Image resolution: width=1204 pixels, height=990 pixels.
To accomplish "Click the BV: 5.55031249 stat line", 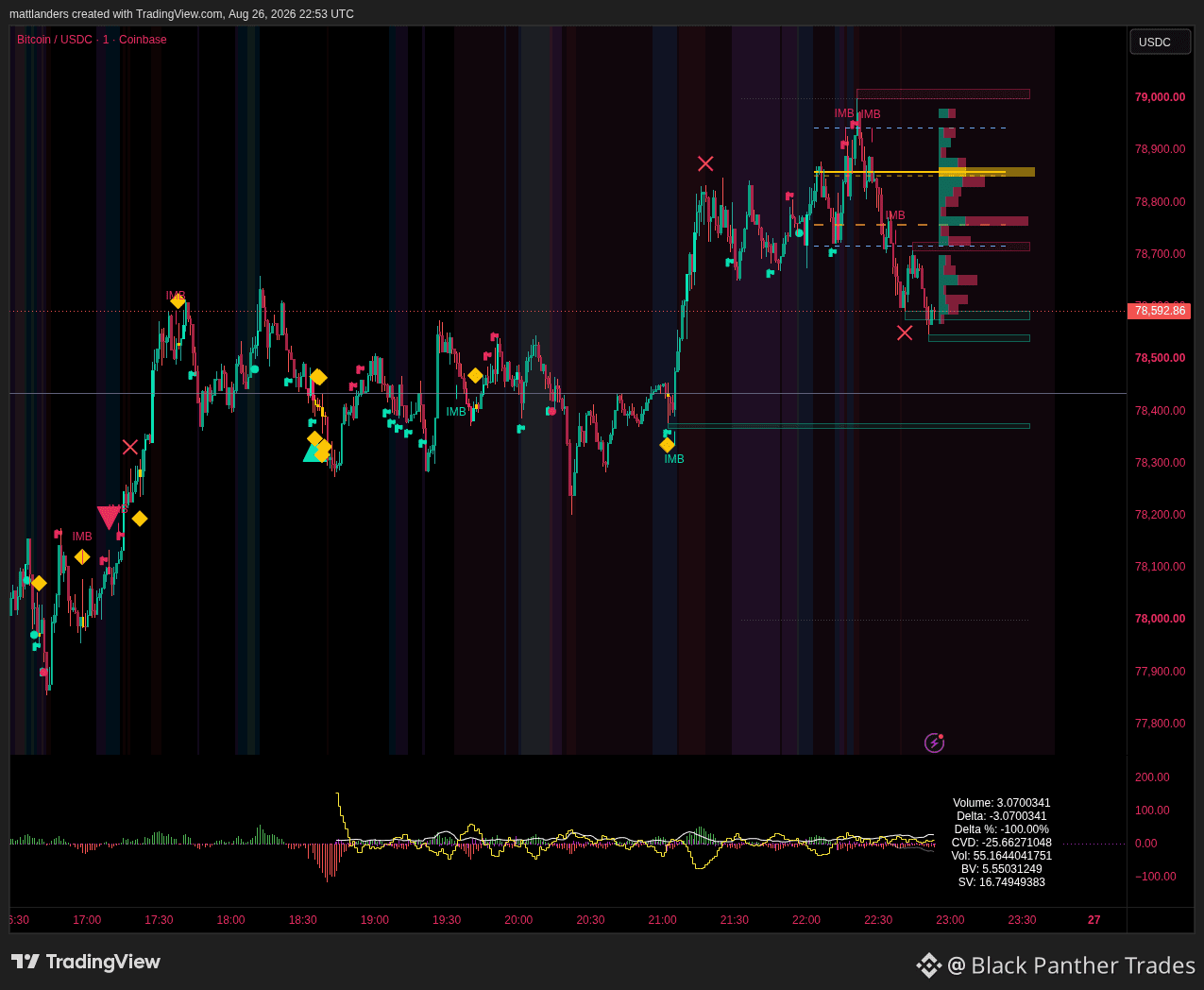I will [1002, 869].
